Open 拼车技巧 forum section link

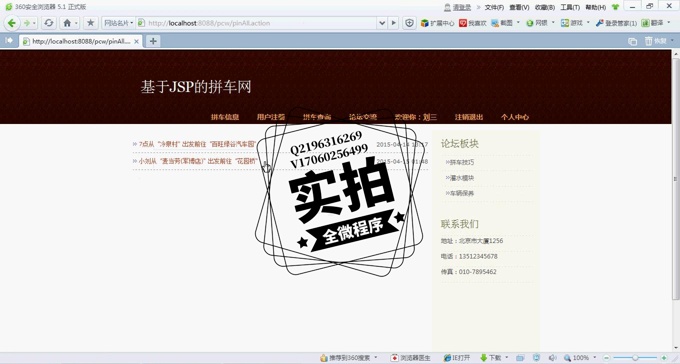[x=462, y=162]
